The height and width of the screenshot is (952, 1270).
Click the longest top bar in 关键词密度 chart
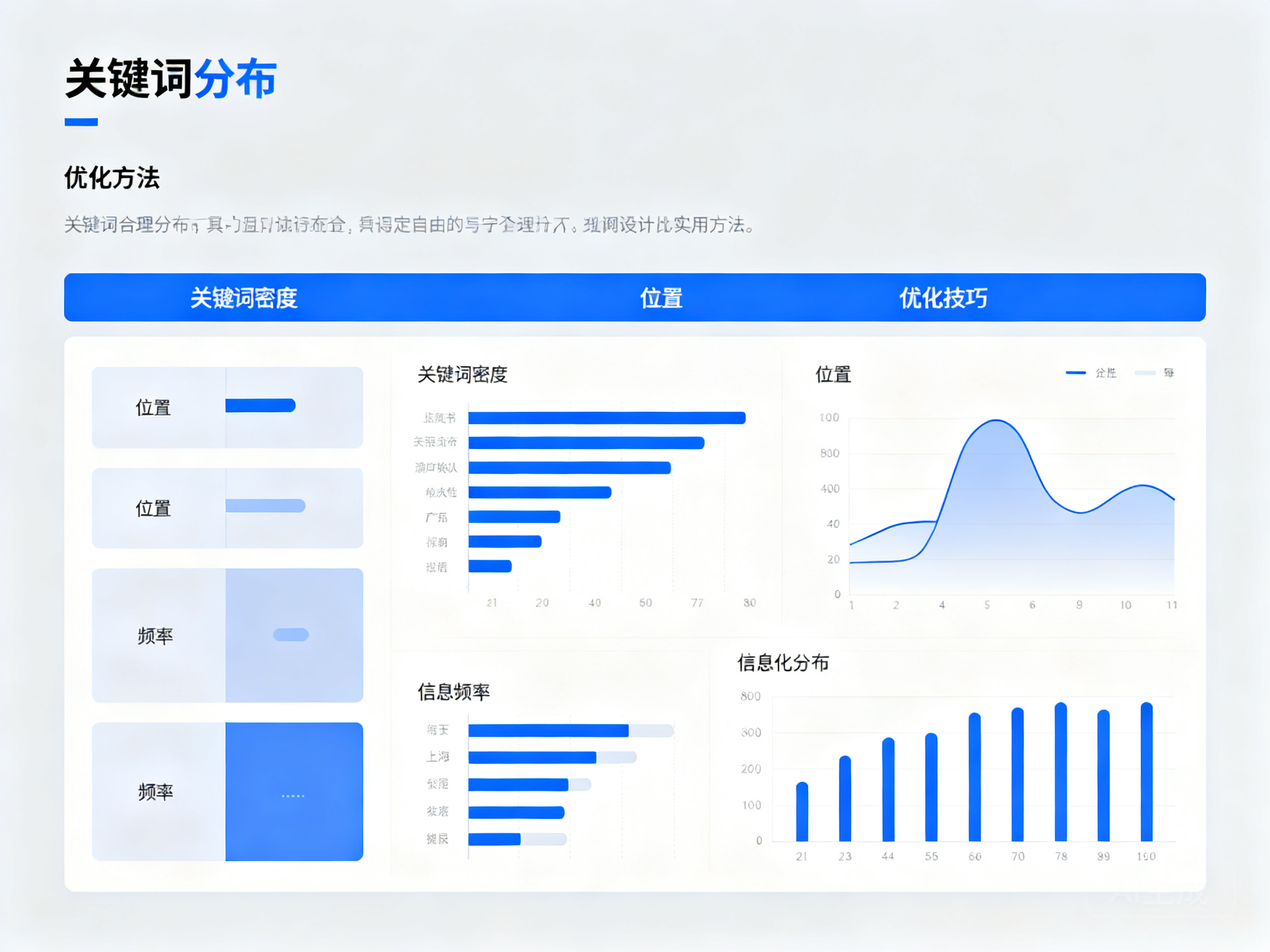pyautogui.click(x=607, y=418)
